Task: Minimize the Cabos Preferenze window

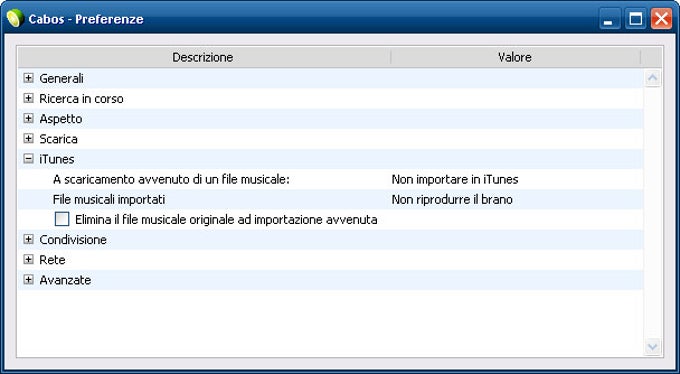Action: pos(609,20)
